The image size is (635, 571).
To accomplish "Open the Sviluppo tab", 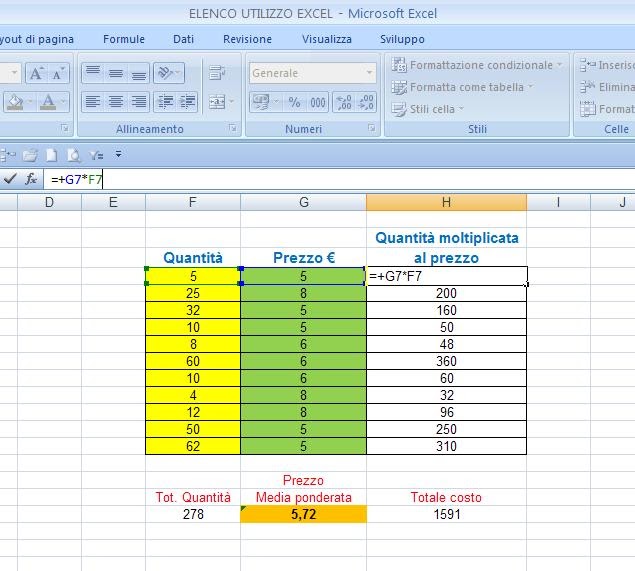I will point(402,39).
